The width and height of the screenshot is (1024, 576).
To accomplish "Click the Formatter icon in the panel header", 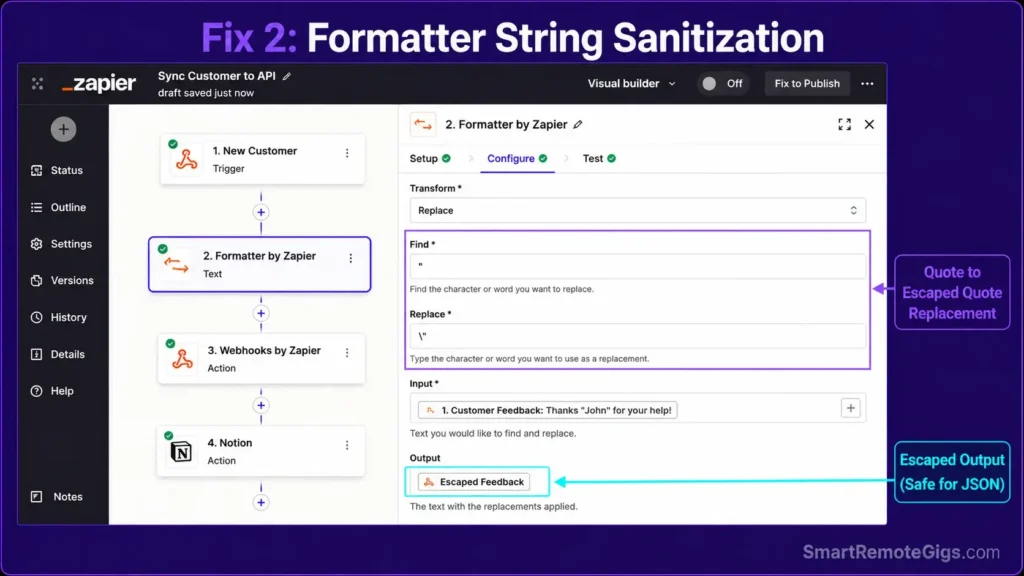I will click(423, 124).
